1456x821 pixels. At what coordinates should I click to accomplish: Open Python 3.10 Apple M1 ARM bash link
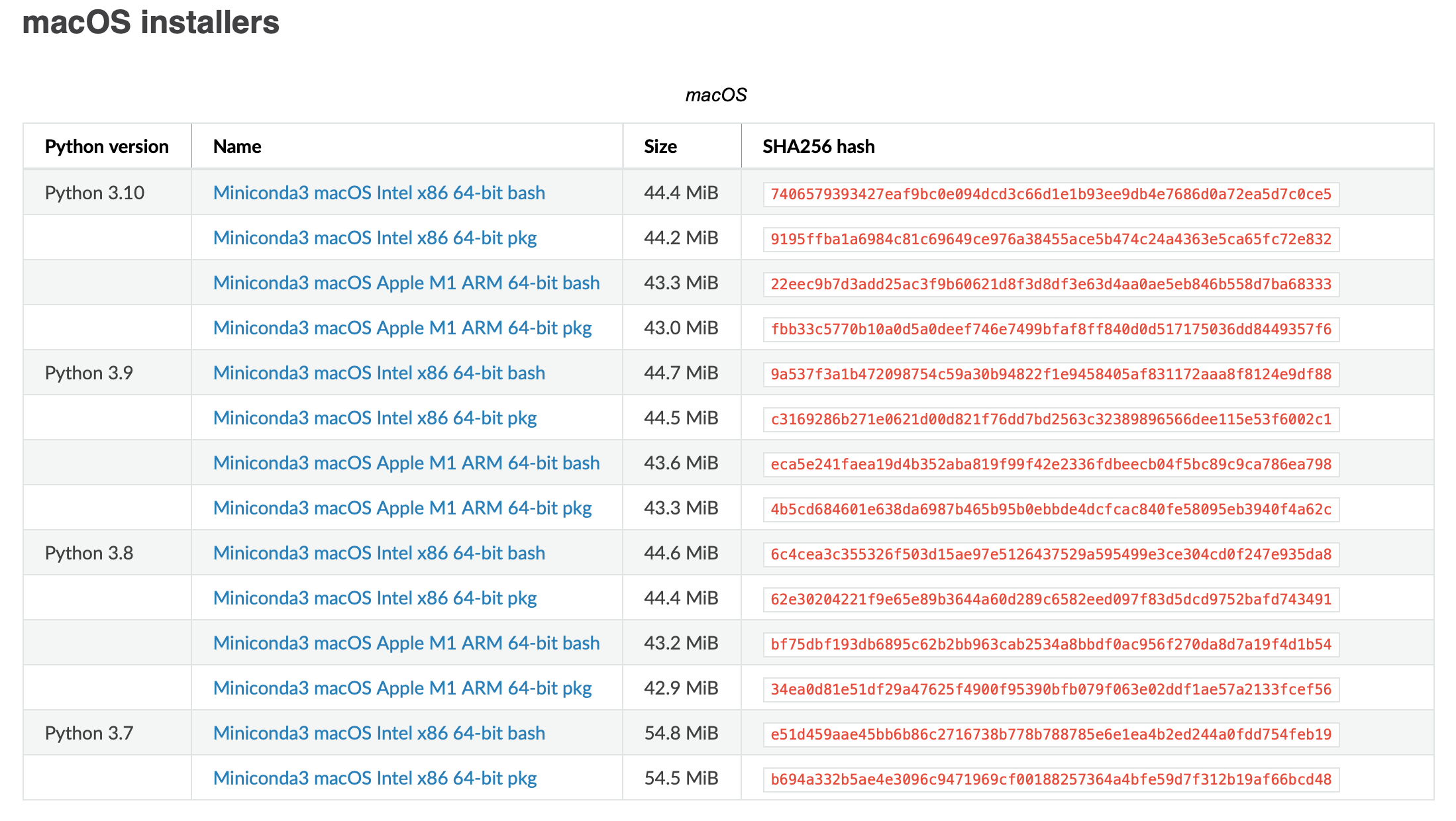click(x=407, y=283)
